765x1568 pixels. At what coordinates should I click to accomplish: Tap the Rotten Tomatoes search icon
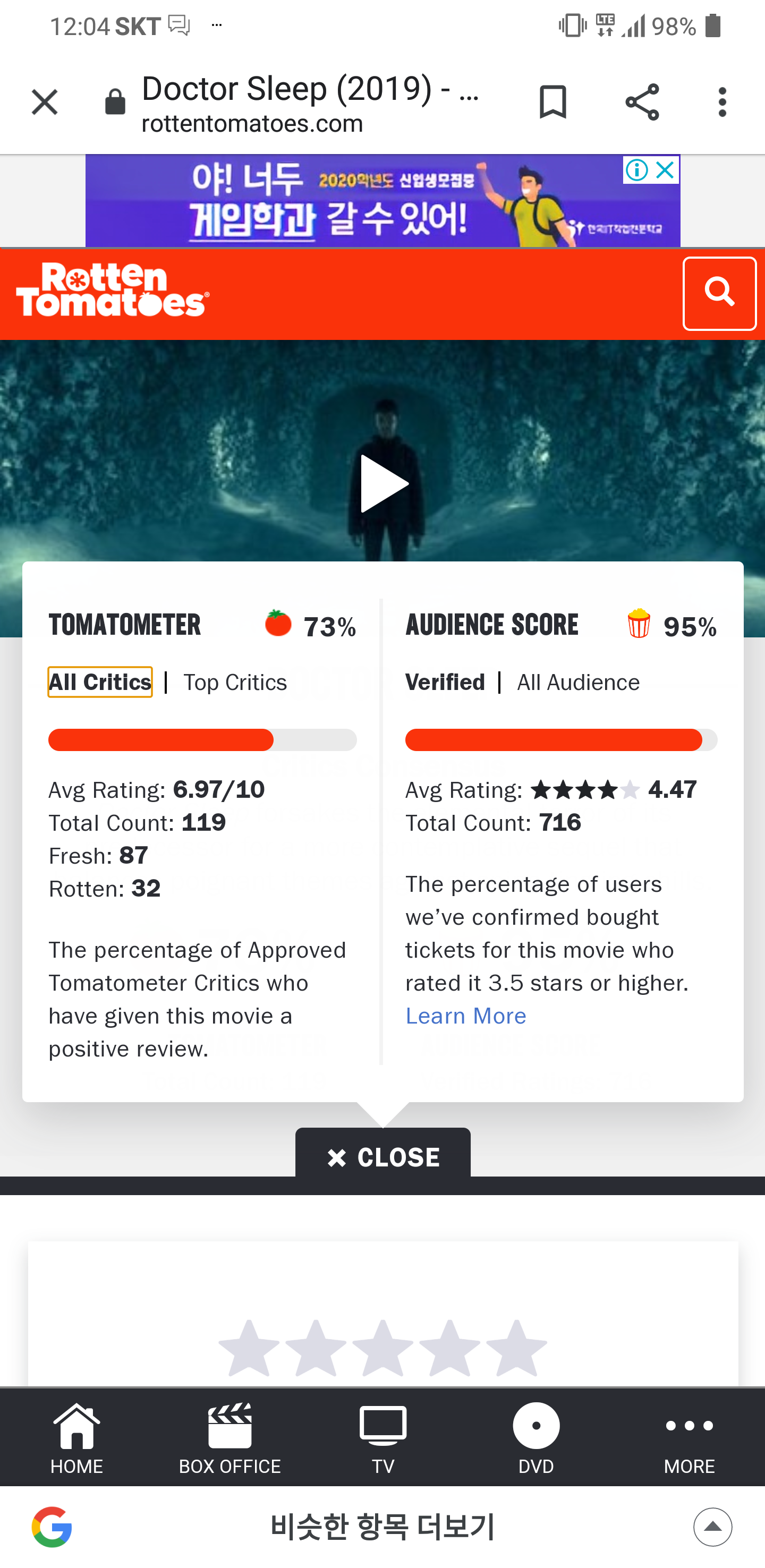tap(719, 293)
